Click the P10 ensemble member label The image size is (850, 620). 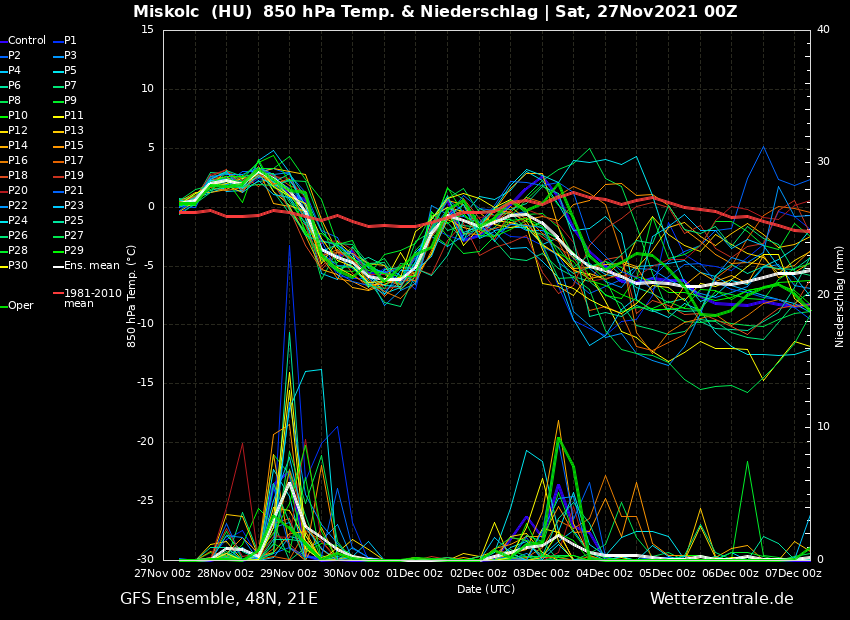pos(18,116)
